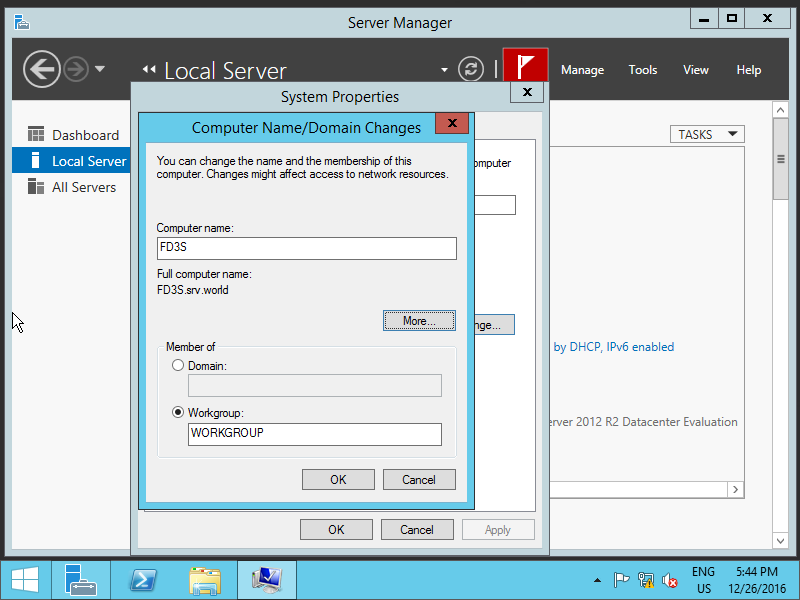The height and width of the screenshot is (600, 800).
Task: Click the refresh icon in header
Action: click(470, 69)
